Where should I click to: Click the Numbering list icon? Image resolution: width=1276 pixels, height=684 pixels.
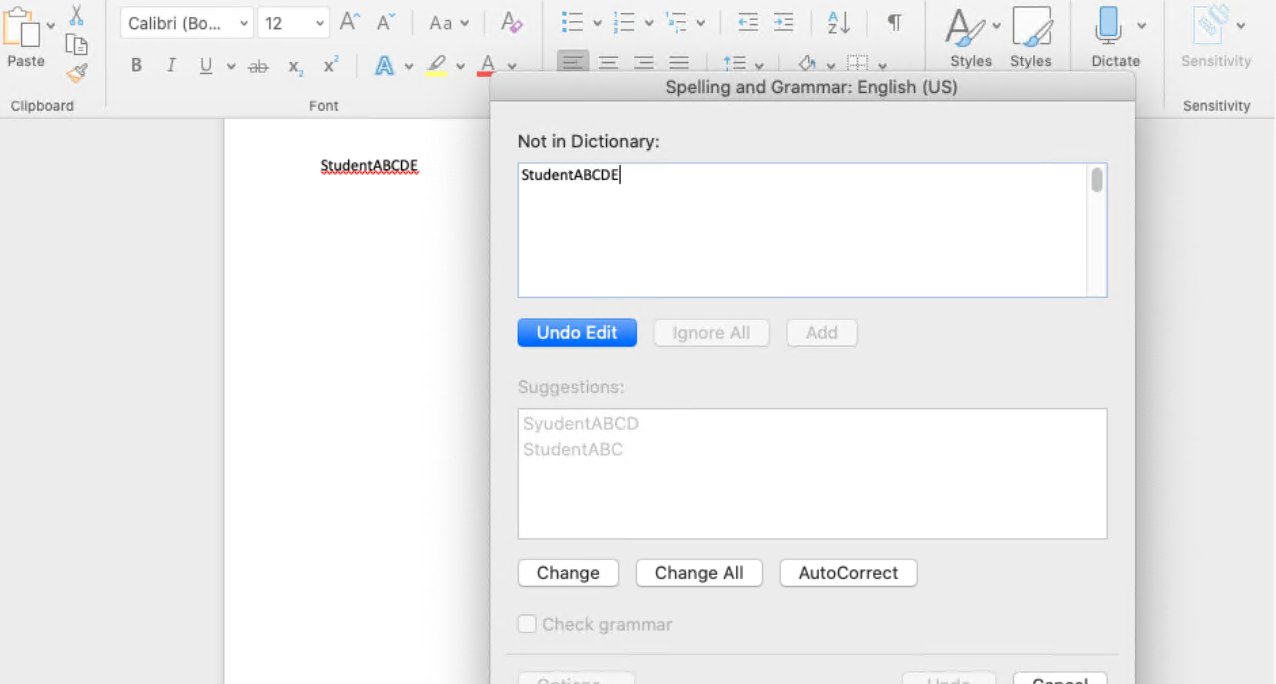(x=624, y=22)
